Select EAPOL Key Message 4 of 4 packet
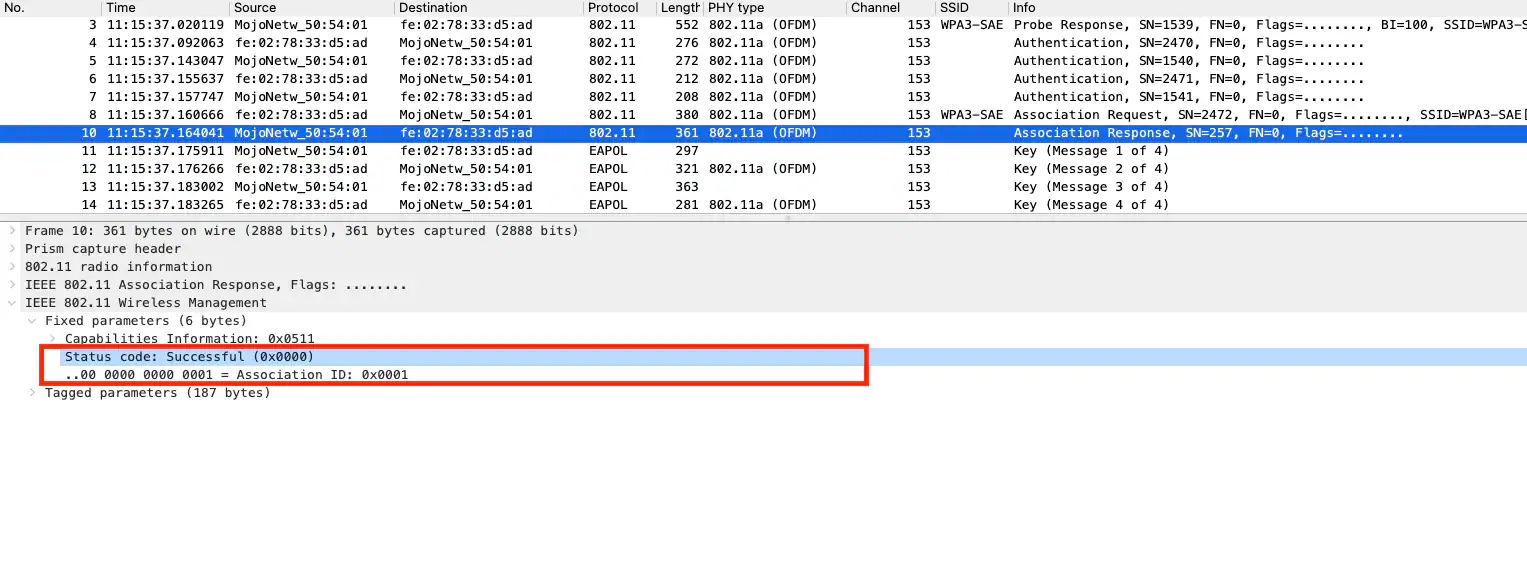 600,205
